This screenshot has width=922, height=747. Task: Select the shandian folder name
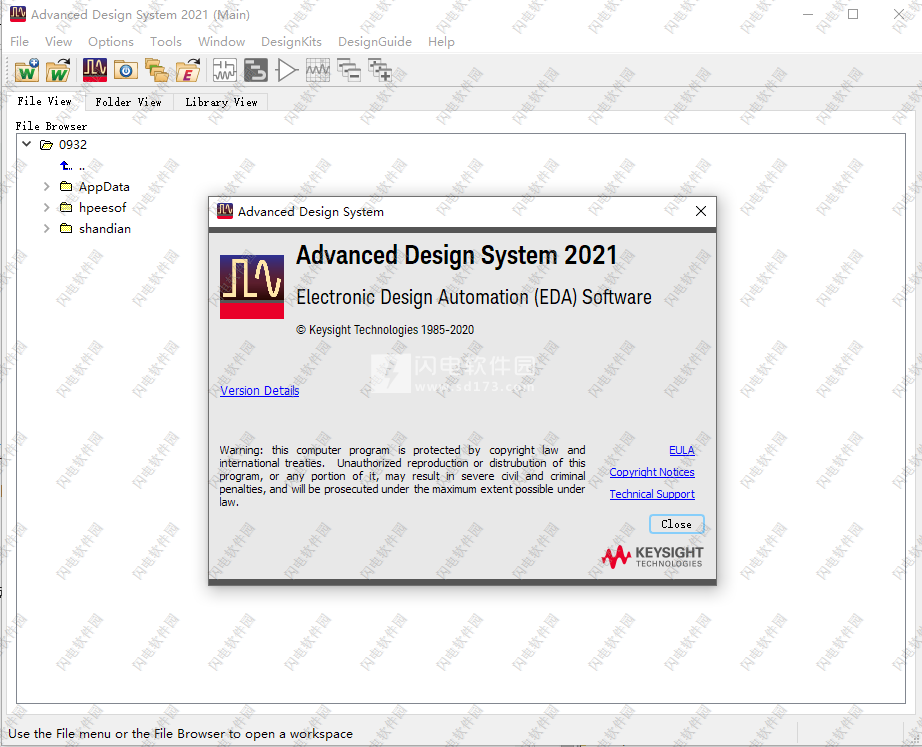(x=105, y=228)
